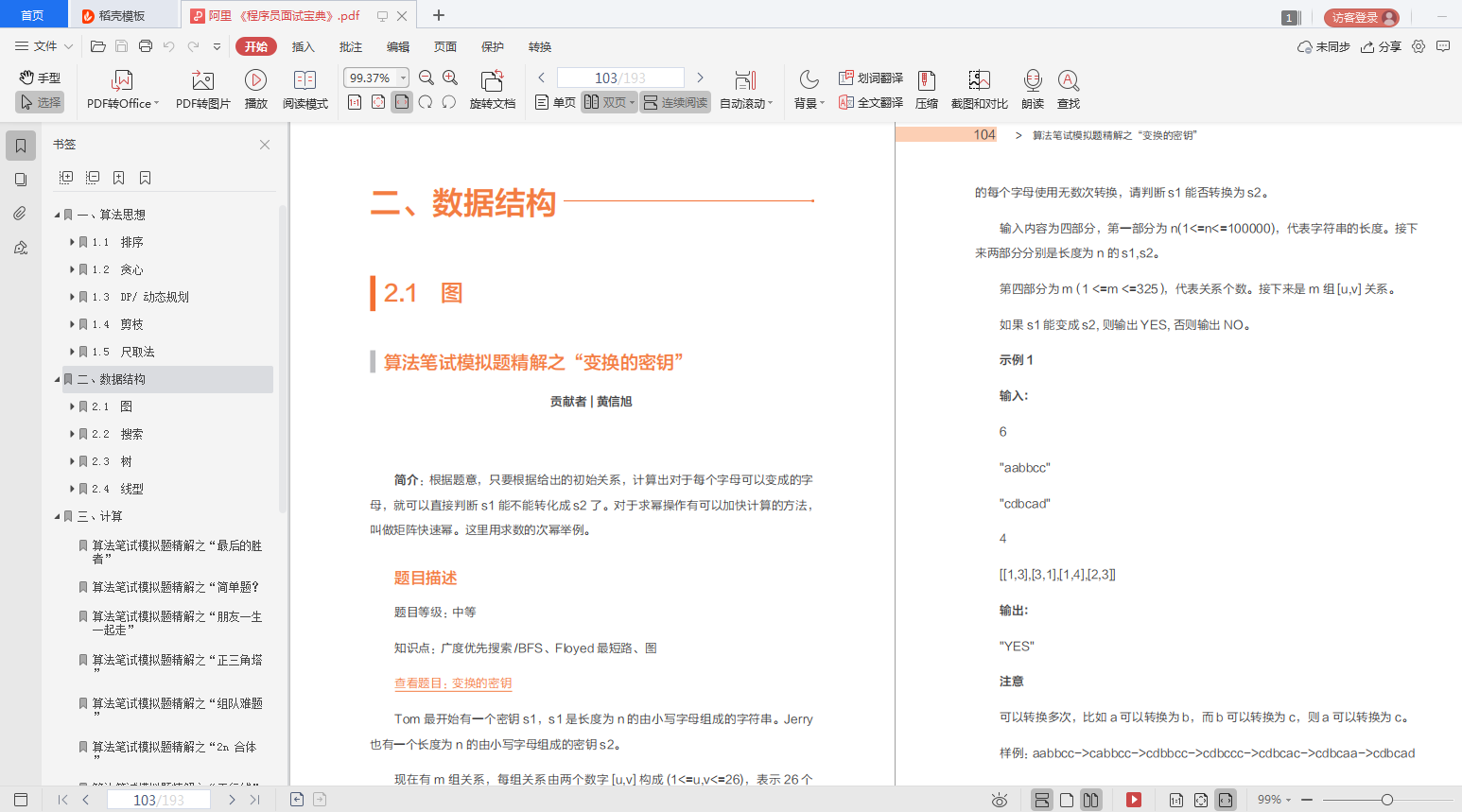
Task: Open 99% zoom dropdown in status bar
Action: [x=1274, y=800]
